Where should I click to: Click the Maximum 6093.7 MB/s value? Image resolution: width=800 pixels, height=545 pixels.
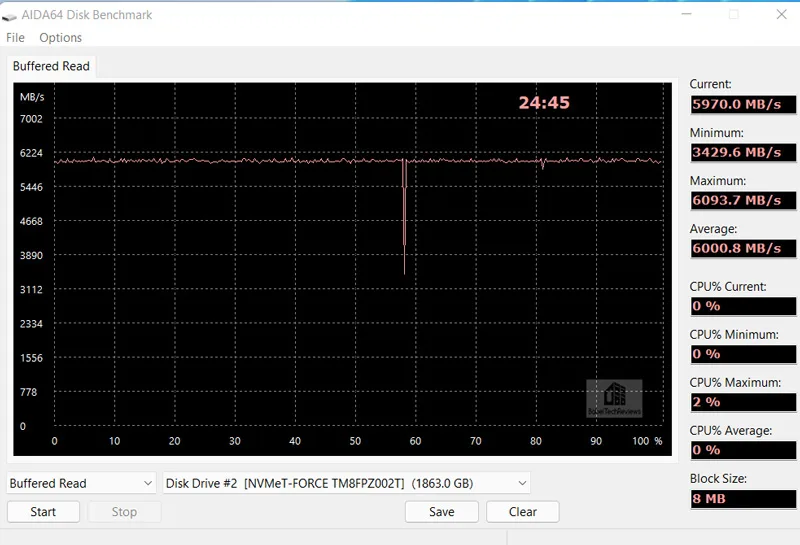[743, 201]
